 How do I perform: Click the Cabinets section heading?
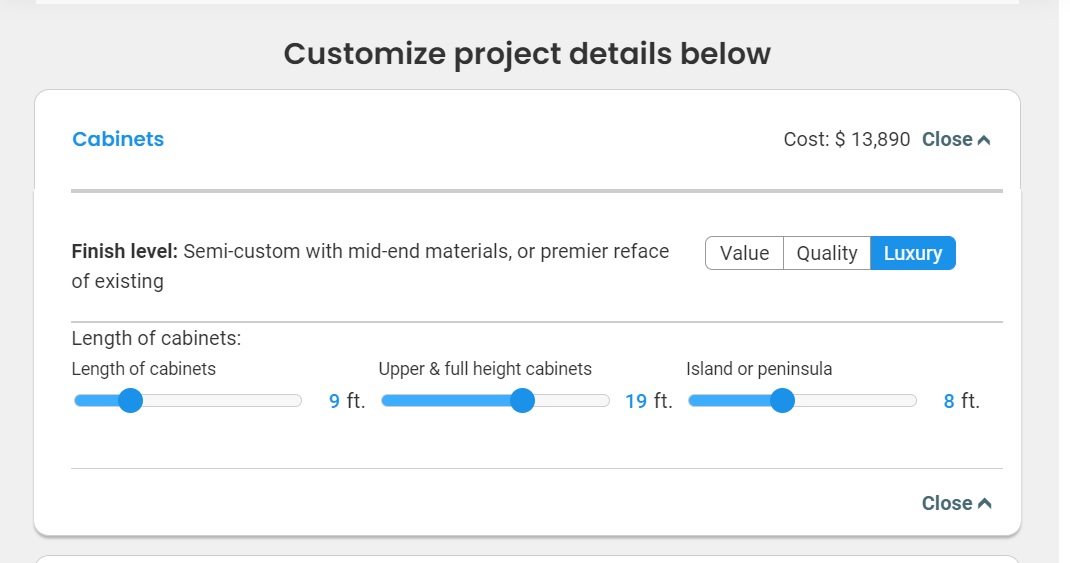118,140
